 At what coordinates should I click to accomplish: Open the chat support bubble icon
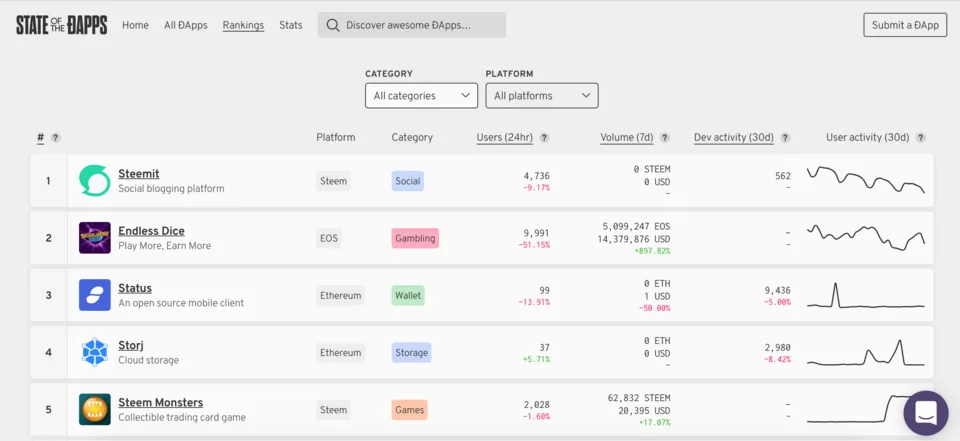[926, 413]
